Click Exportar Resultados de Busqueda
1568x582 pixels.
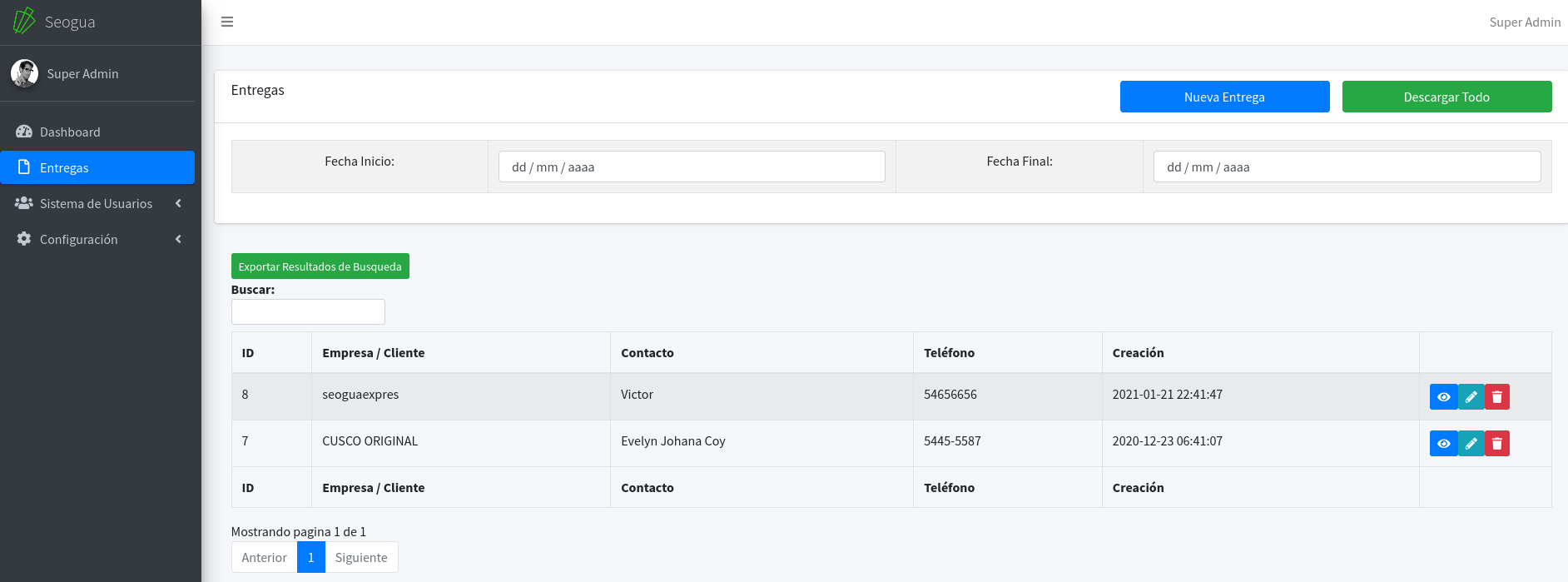(x=320, y=266)
